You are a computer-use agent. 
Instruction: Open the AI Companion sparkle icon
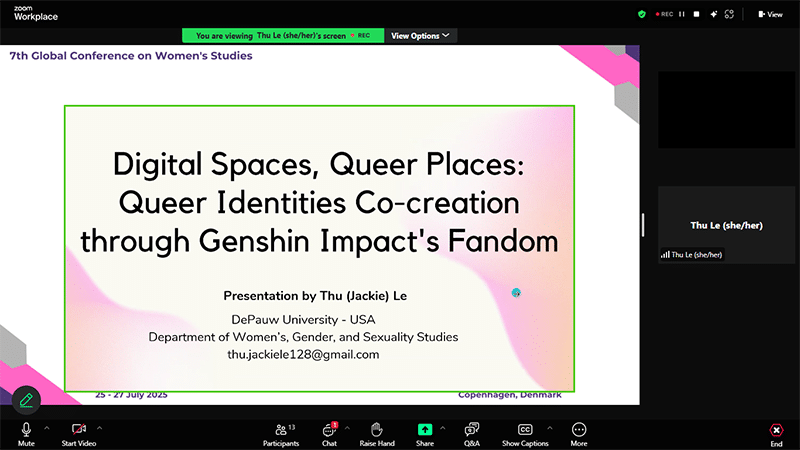pos(713,14)
